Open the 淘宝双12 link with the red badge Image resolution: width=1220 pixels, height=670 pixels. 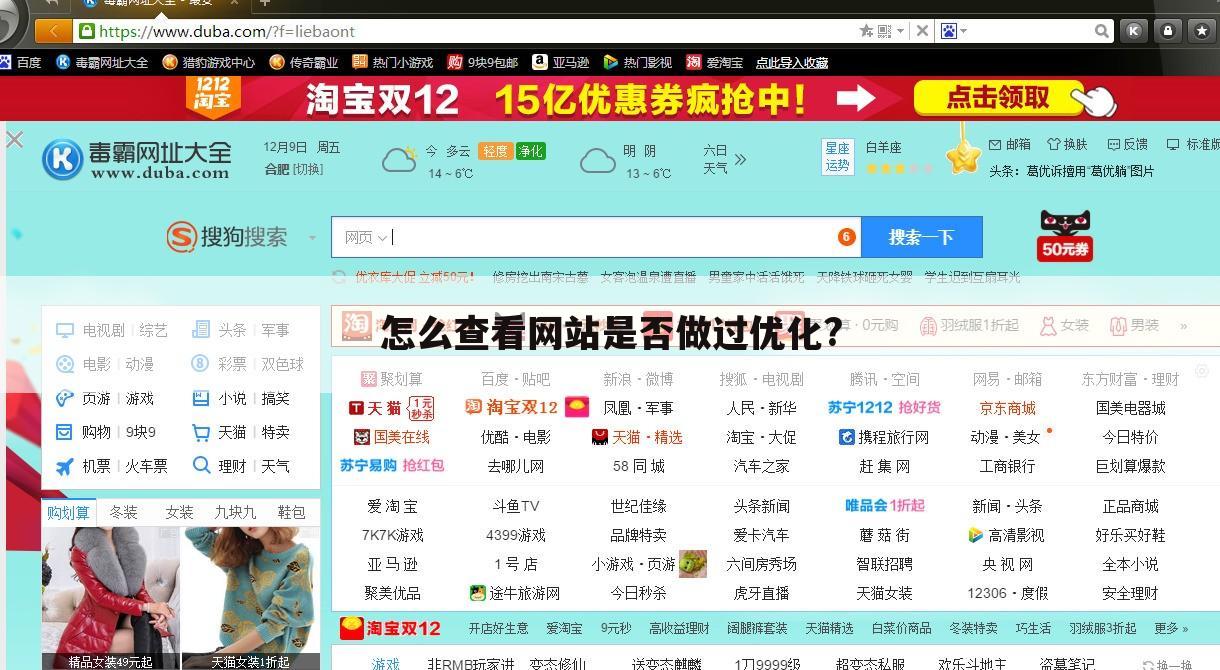(x=526, y=407)
